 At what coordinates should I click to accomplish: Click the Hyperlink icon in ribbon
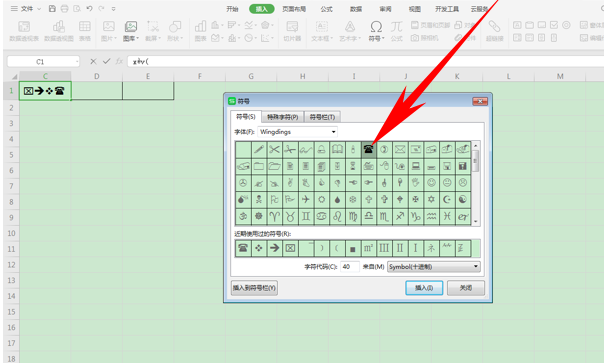pos(495,31)
